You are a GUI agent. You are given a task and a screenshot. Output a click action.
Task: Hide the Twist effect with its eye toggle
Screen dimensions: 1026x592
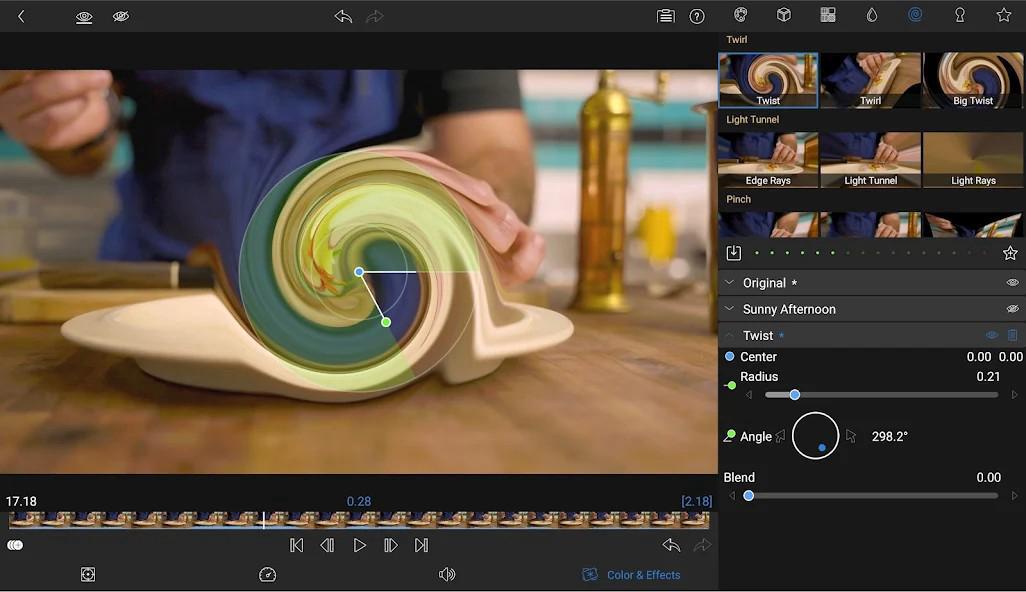point(991,335)
